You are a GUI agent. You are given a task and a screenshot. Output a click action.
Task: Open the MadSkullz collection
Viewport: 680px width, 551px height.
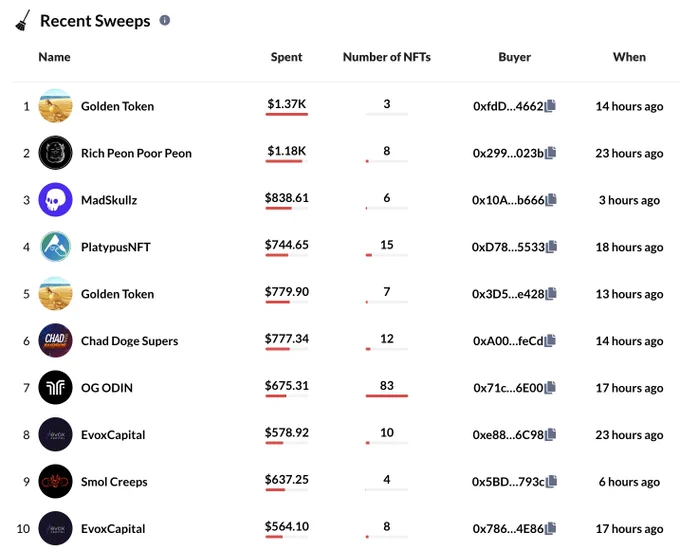(109, 200)
